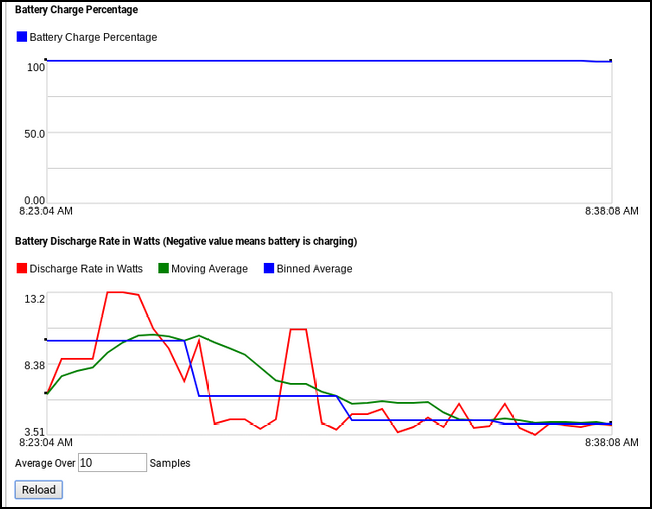Click the green Moving Average legend swatch
The height and width of the screenshot is (509, 652).
click(163, 268)
